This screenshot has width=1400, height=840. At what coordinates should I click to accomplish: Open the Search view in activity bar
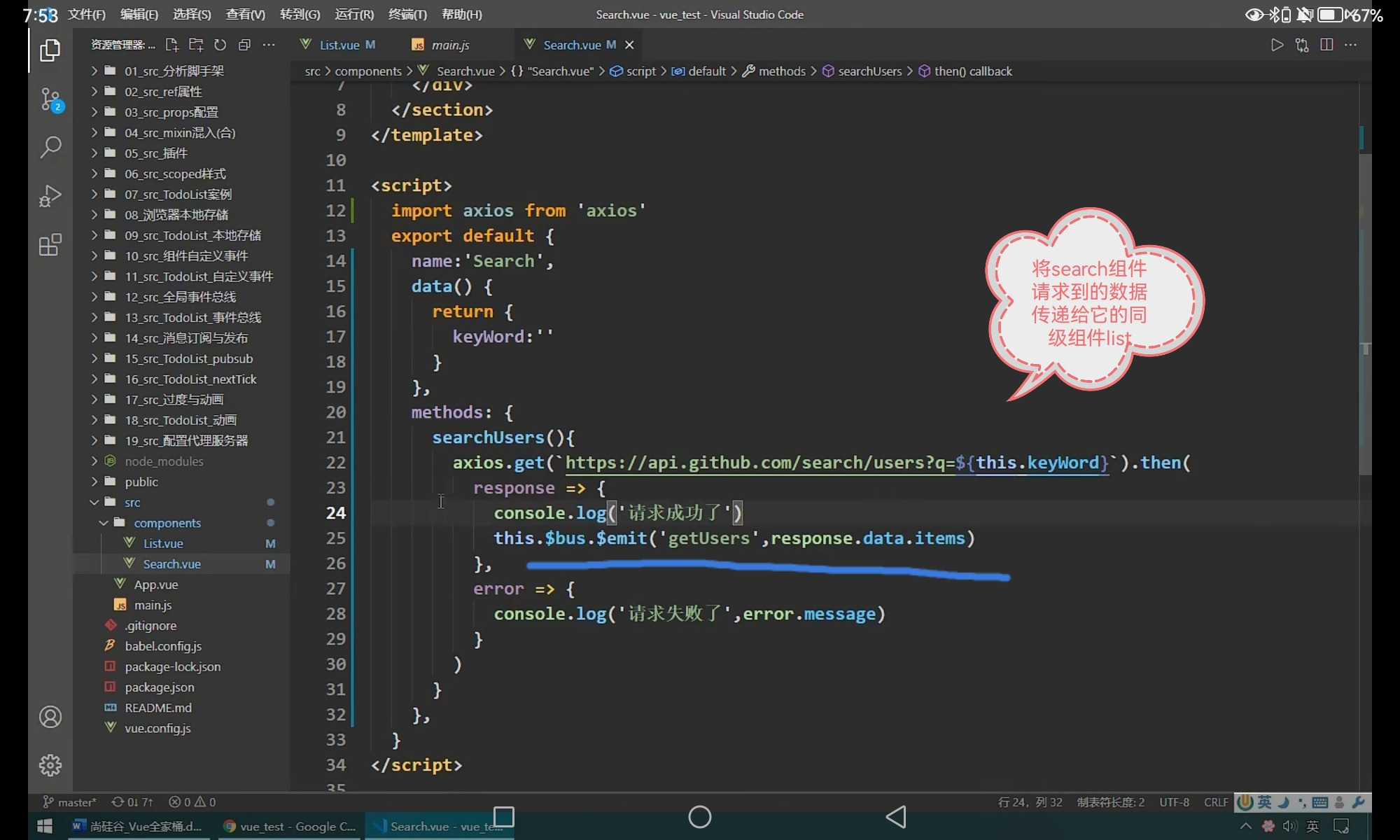(50, 147)
